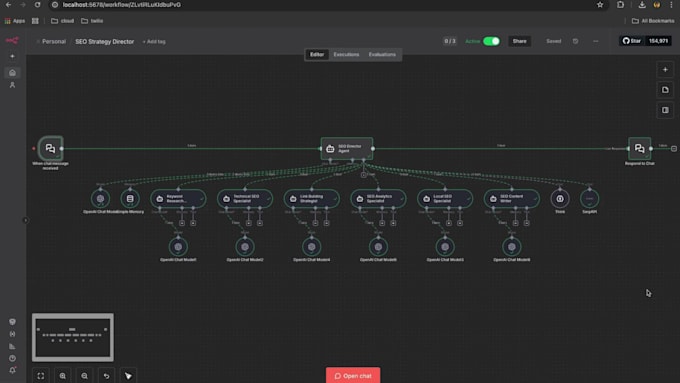The image size is (680, 383).
Task: Open the Respond to Chat node
Action: point(639,148)
